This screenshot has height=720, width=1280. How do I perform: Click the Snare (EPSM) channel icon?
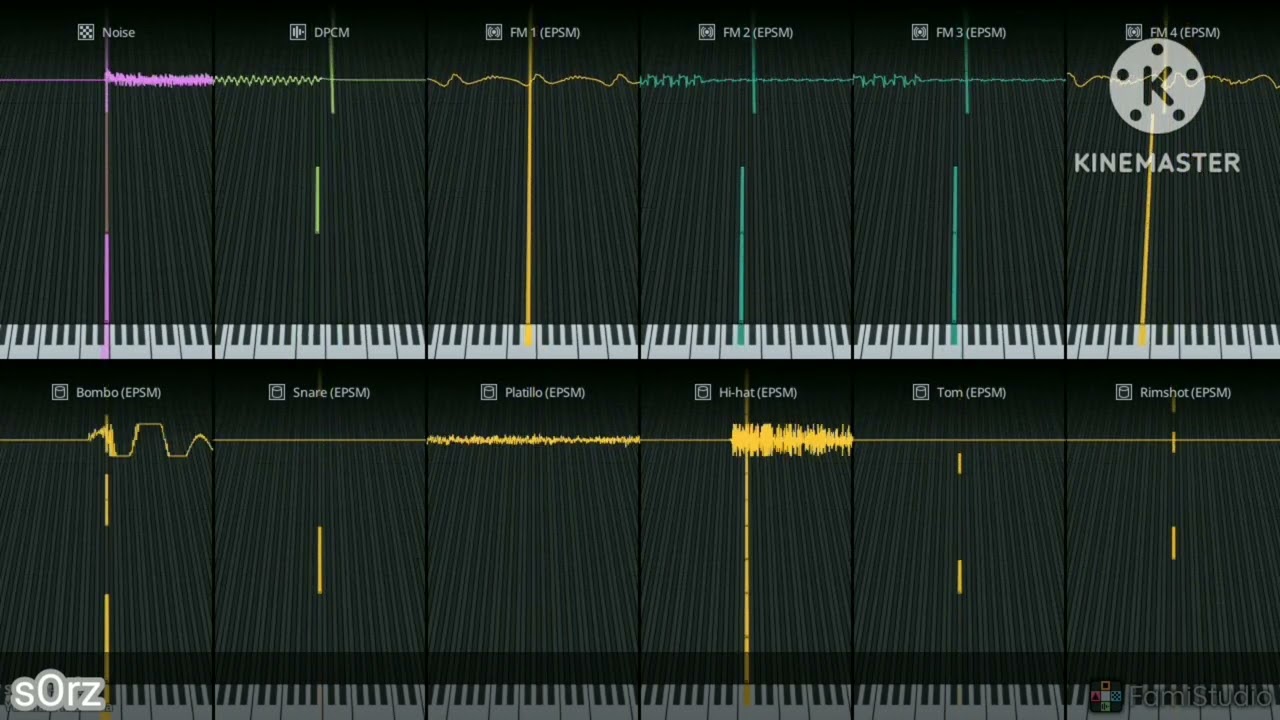[277, 392]
